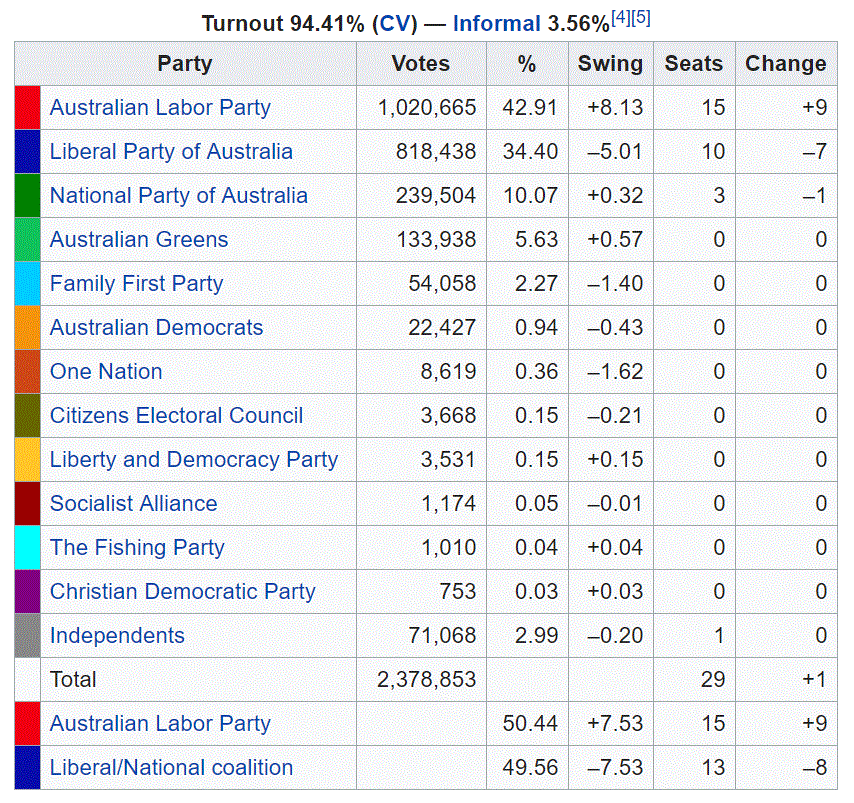Click the Liberal Party of Australia link

coord(171,152)
